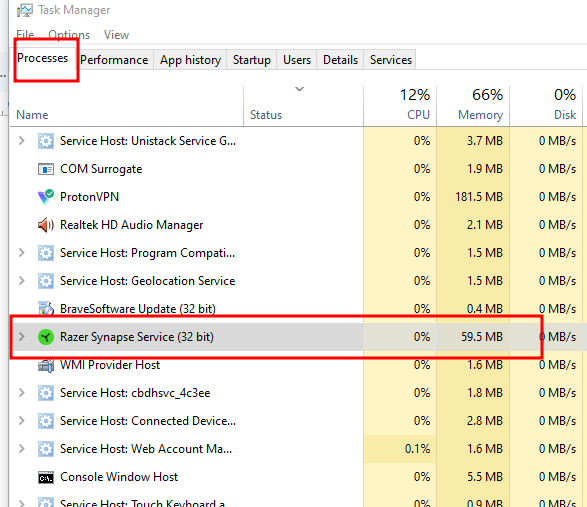Image resolution: width=587 pixels, height=507 pixels.
Task: Expand Service Host: Program Compati... row
Action: [x=22, y=253]
